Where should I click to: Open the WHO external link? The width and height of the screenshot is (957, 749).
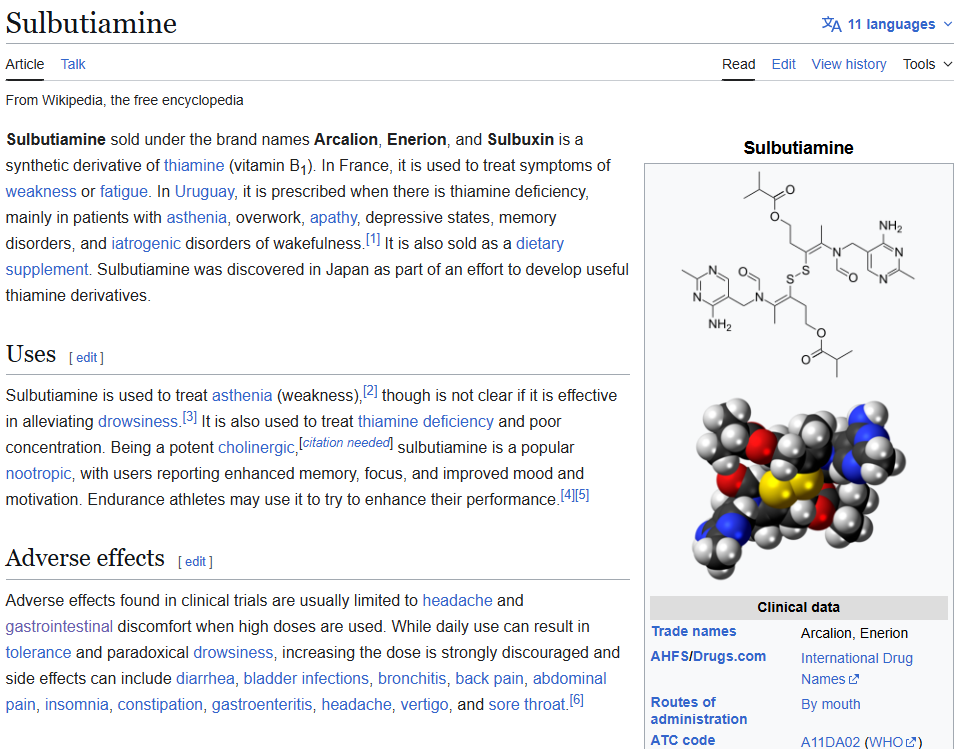pos(892,742)
